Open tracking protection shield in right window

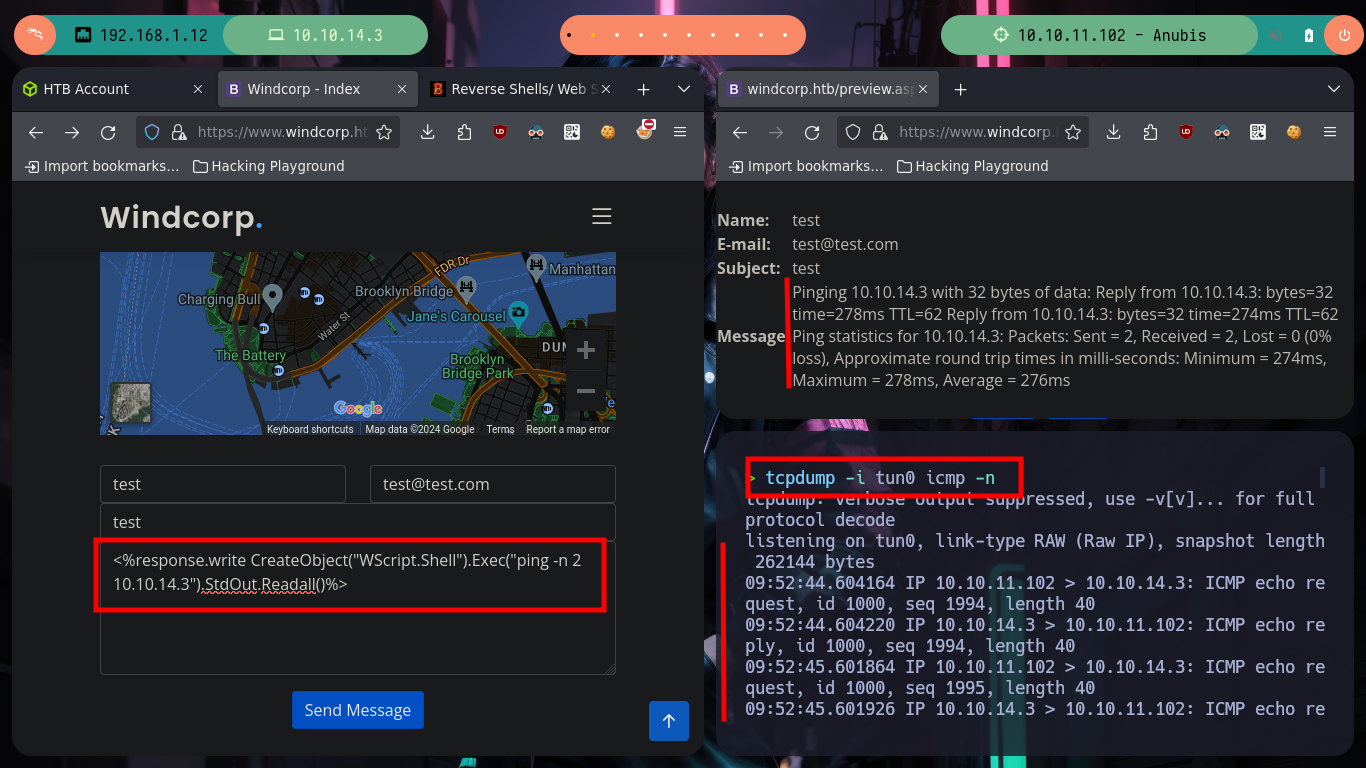[x=853, y=132]
